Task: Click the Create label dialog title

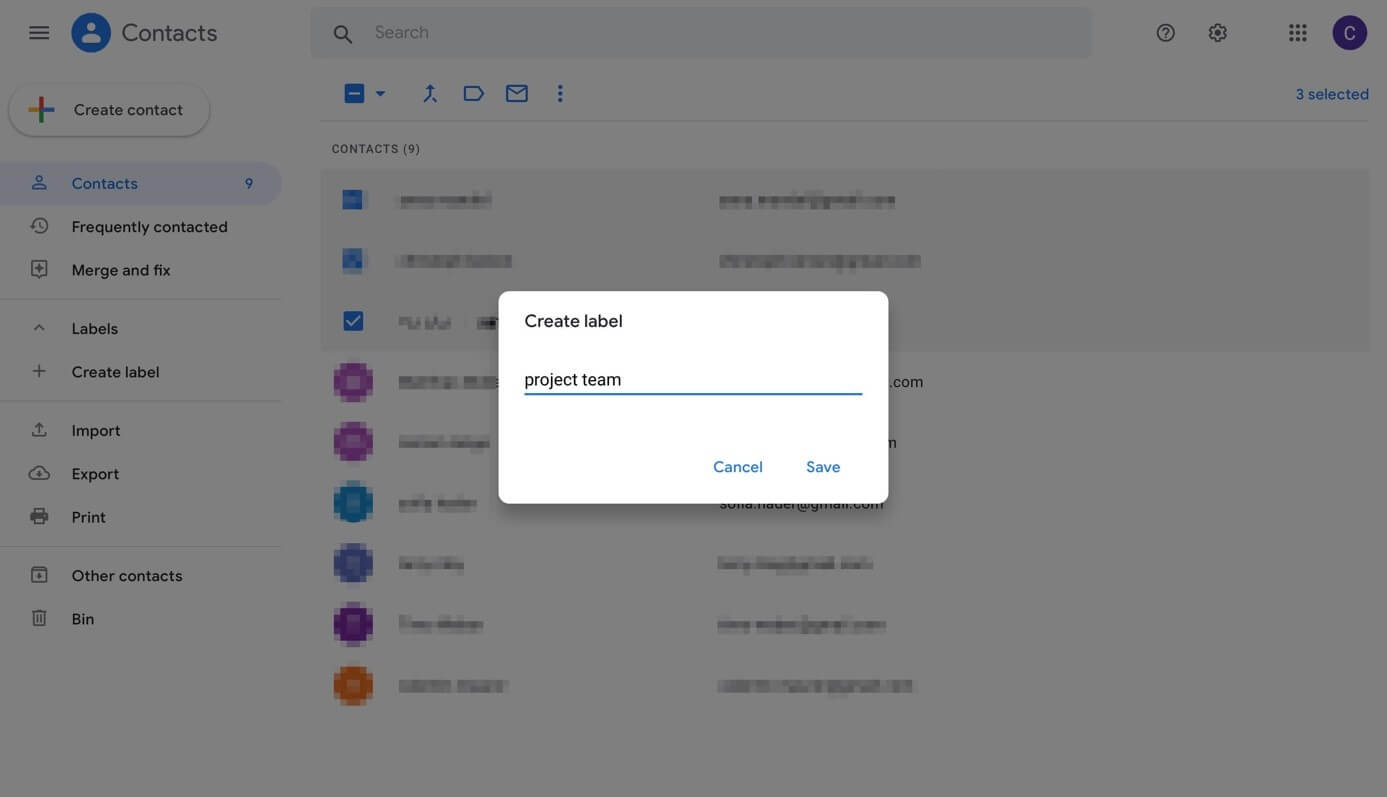Action: tap(574, 321)
